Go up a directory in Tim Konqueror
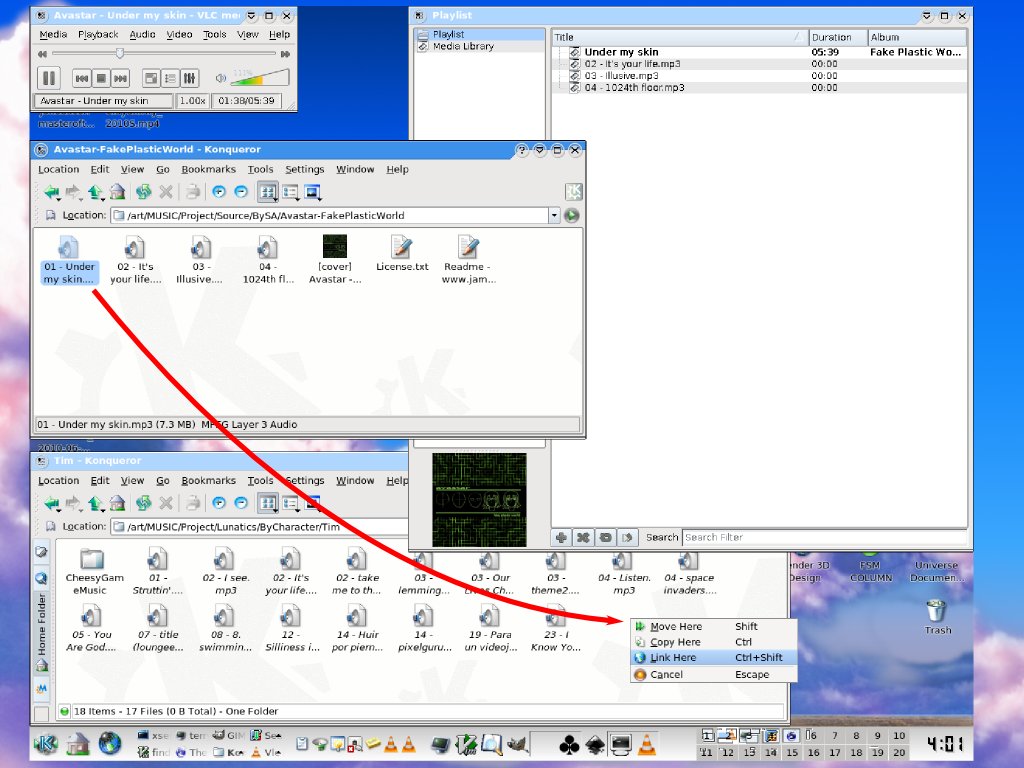 (x=96, y=503)
